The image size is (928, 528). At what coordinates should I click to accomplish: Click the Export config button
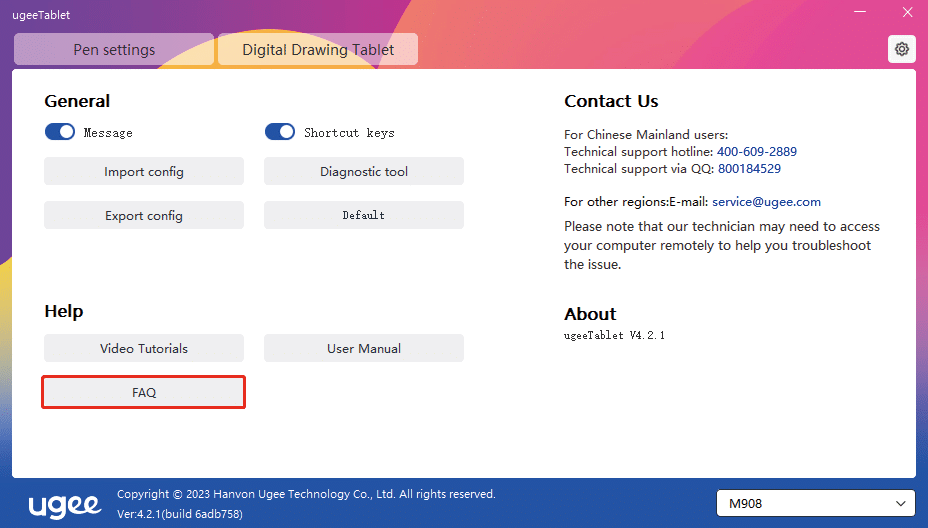(x=144, y=215)
